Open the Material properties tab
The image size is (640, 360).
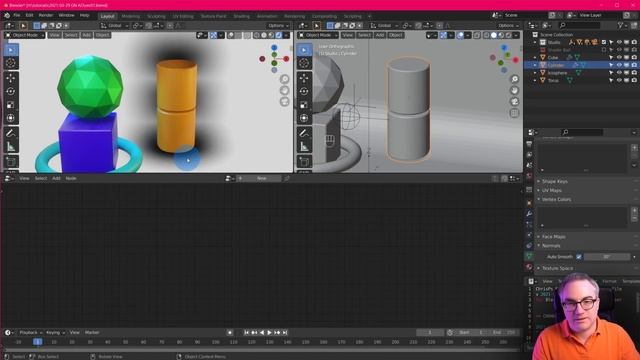pyautogui.click(x=529, y=267)
